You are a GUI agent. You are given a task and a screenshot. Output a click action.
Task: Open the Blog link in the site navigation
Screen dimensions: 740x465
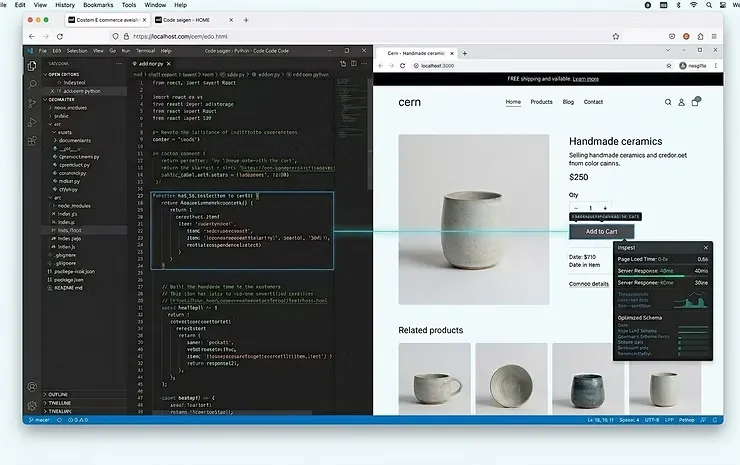568,102
